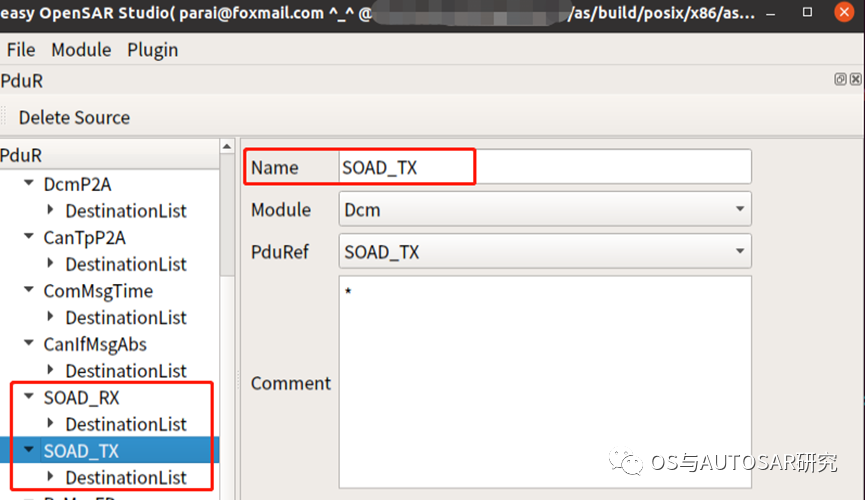
Task: Minimize the OpenSAR Studio window
Action: (x=771, y=13)
